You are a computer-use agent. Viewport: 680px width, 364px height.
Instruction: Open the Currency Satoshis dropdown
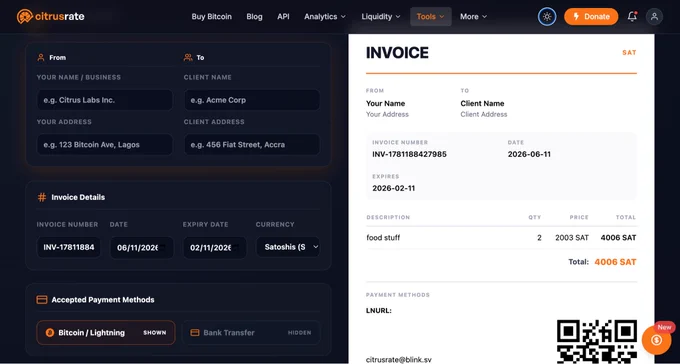(x=288, y=247)
